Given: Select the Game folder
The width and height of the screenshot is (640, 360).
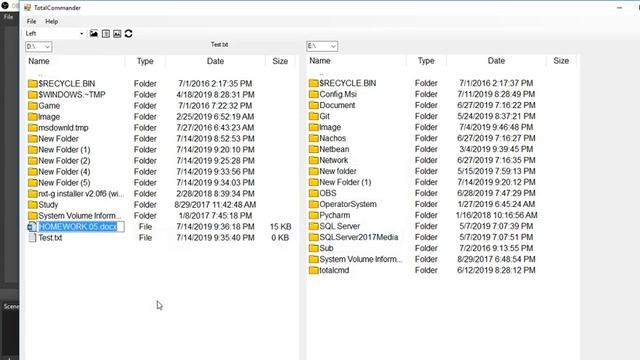Looking at the screenshot, I should pyautogui.click(x=44, y=106).
